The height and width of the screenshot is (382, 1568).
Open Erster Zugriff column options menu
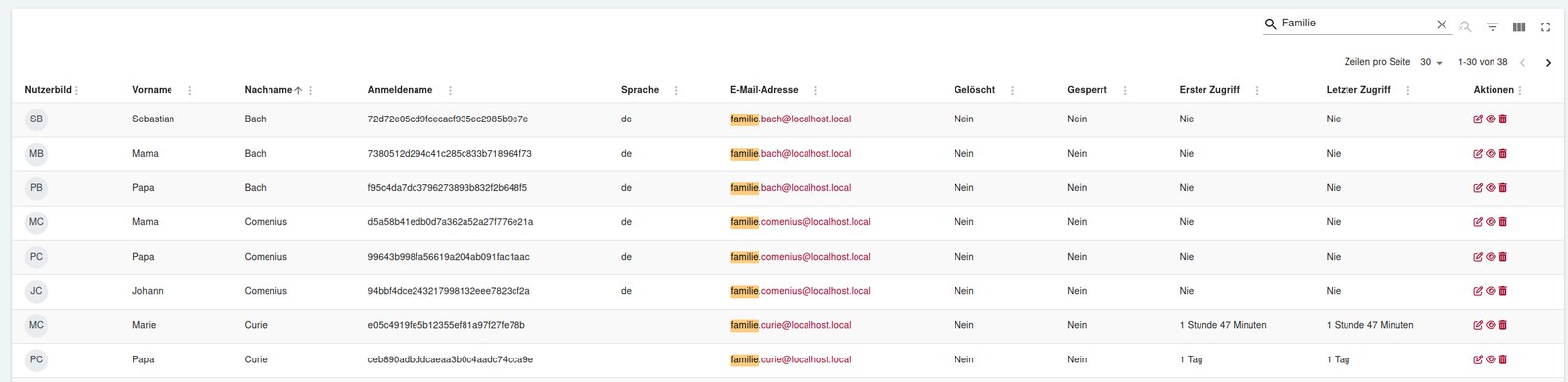(1257, 90)
